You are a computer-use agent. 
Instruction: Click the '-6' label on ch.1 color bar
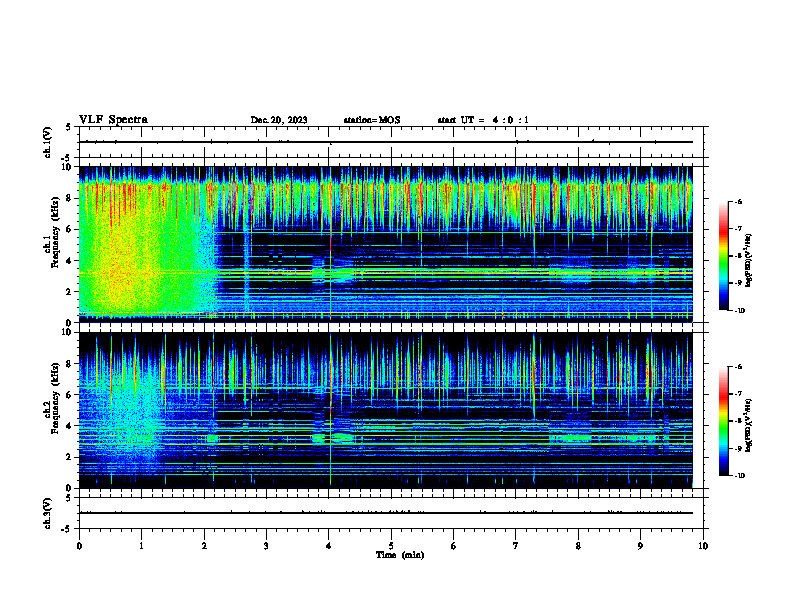[x=738, y=201]
